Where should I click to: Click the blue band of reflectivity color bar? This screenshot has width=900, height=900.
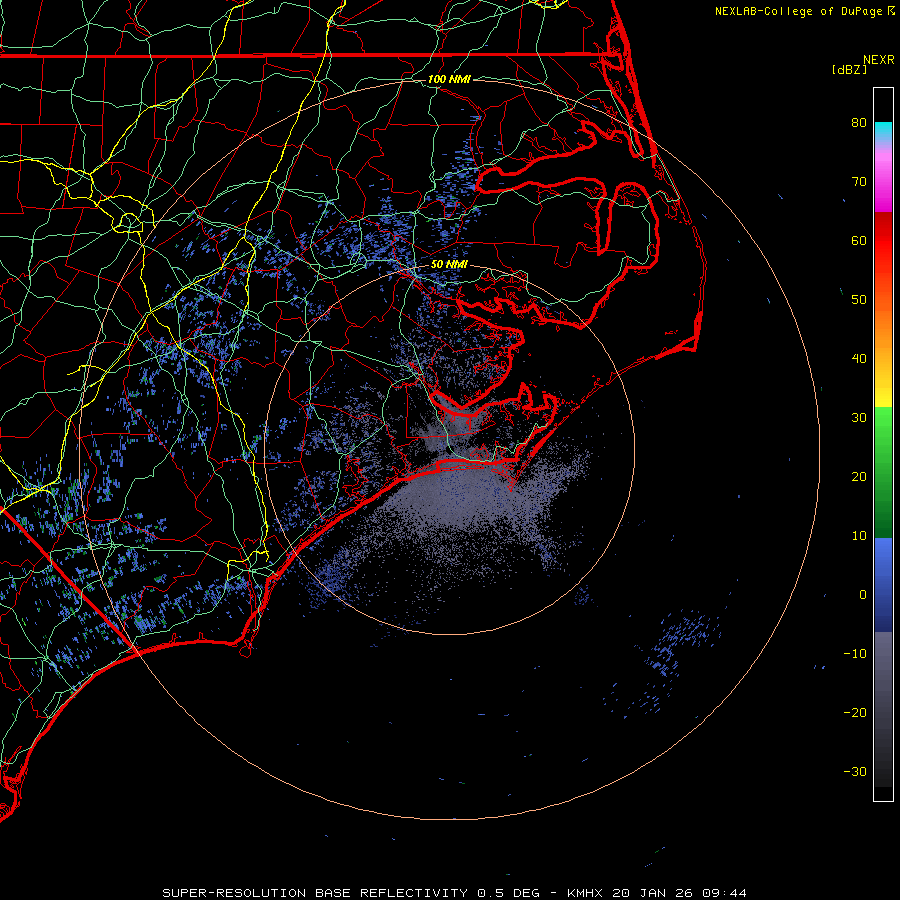click(883, 585)
